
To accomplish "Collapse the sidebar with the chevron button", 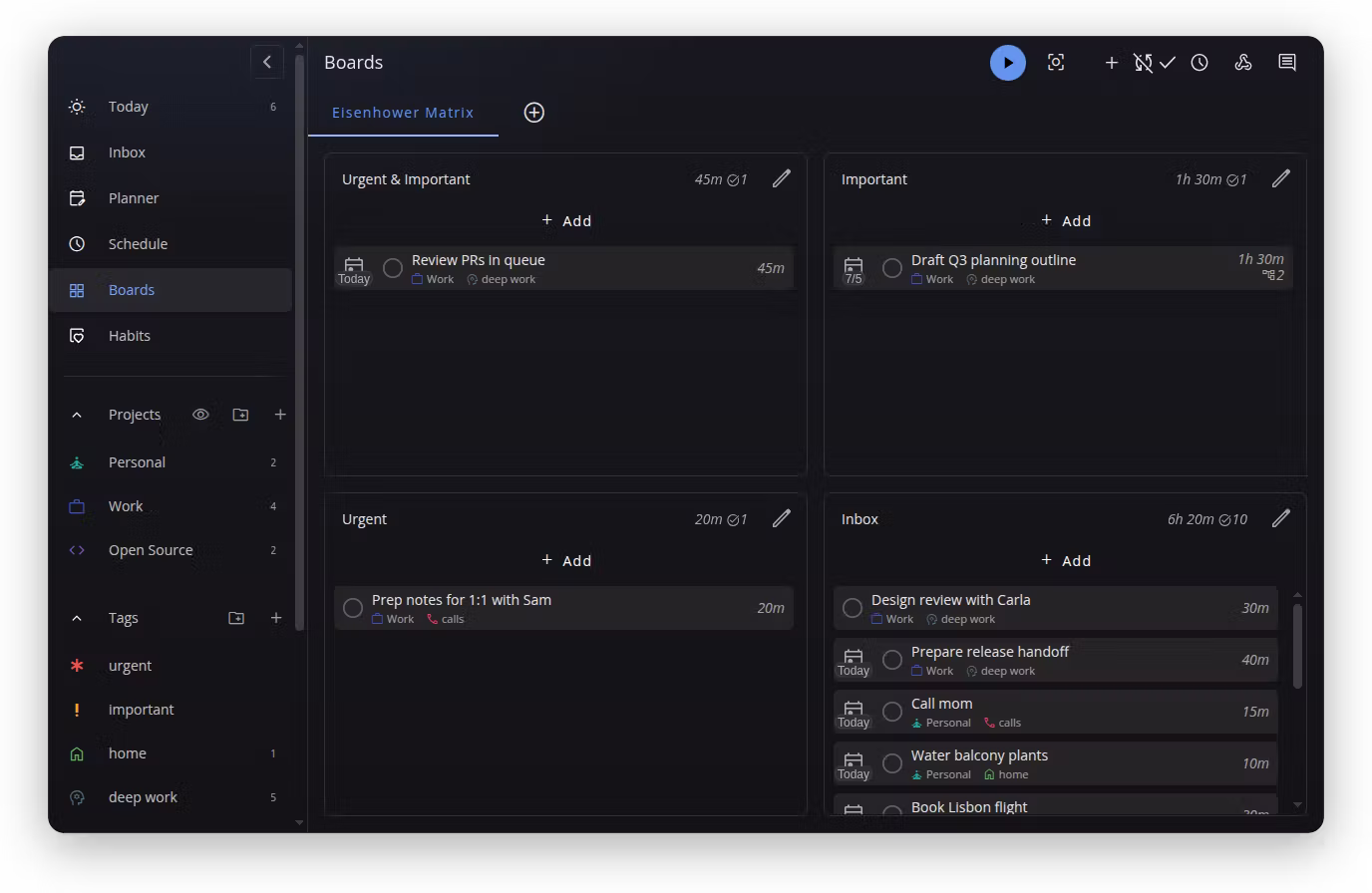I will pos(267,62).
